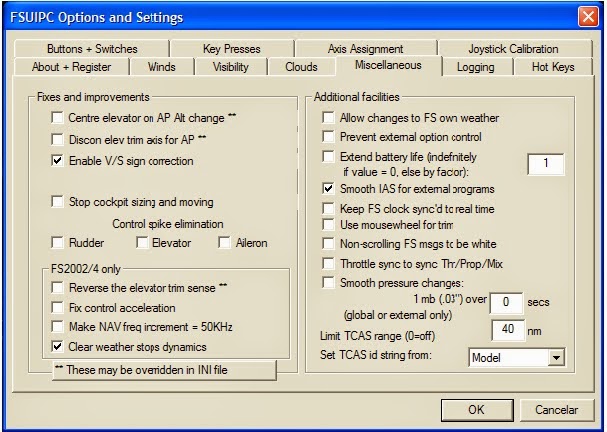The height and width of the screenshot is (432, 607).
Task: Open the Logging tab
Action: [475, 67]
